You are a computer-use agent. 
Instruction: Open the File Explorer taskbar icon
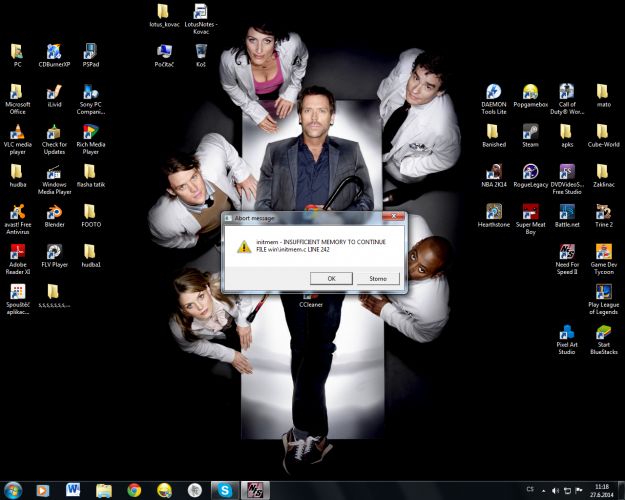[104, 490]
